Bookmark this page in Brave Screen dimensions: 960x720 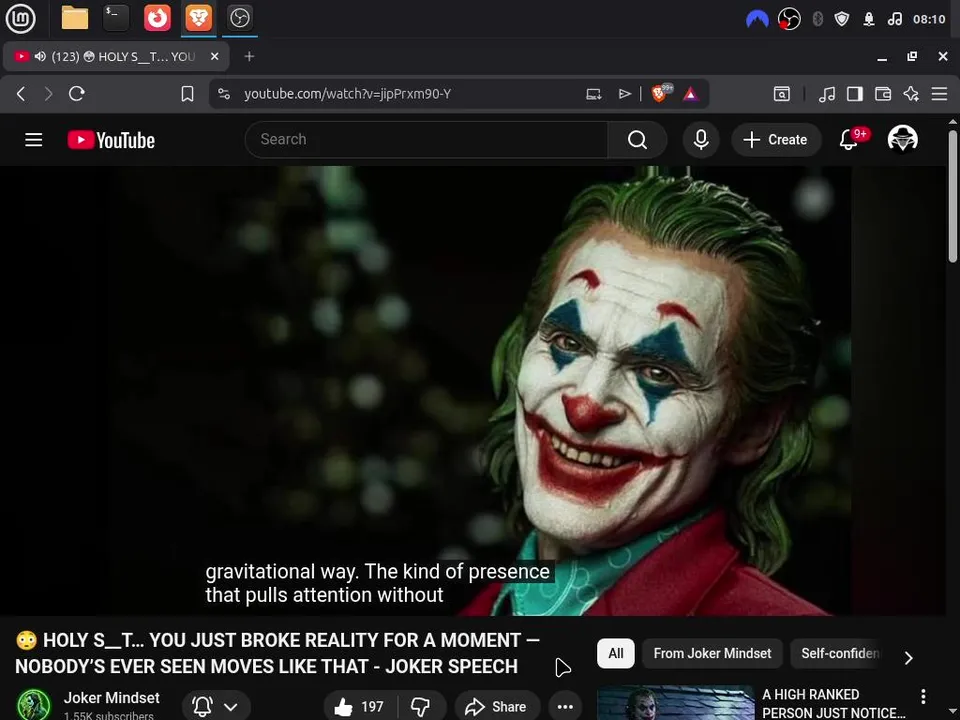click(187, 94)
